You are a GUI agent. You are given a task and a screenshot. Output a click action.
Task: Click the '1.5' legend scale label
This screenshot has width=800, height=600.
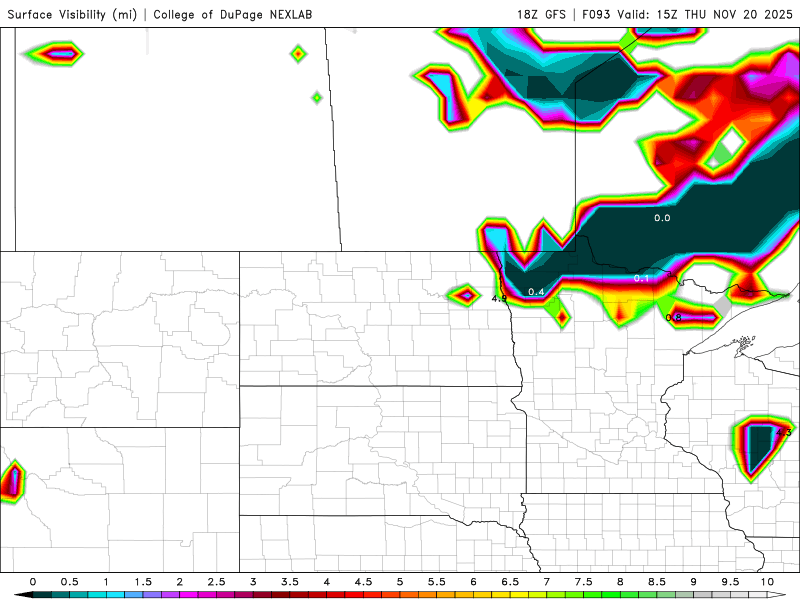tap(143, 582)
